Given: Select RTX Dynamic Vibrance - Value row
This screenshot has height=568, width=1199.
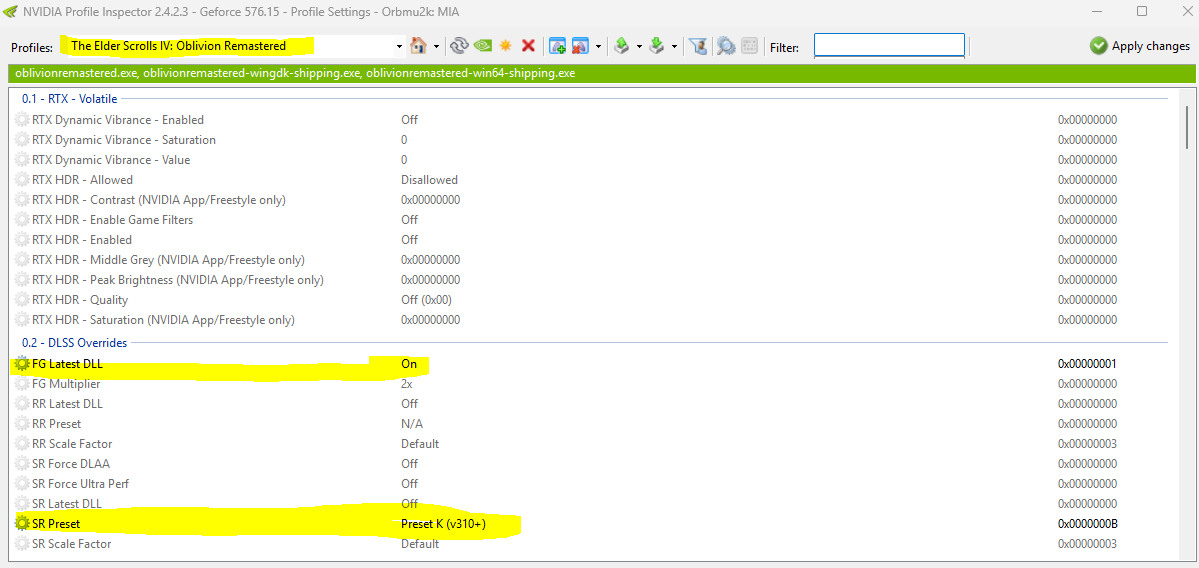Looking at the screenshot, I should click(x=593, y=160).
